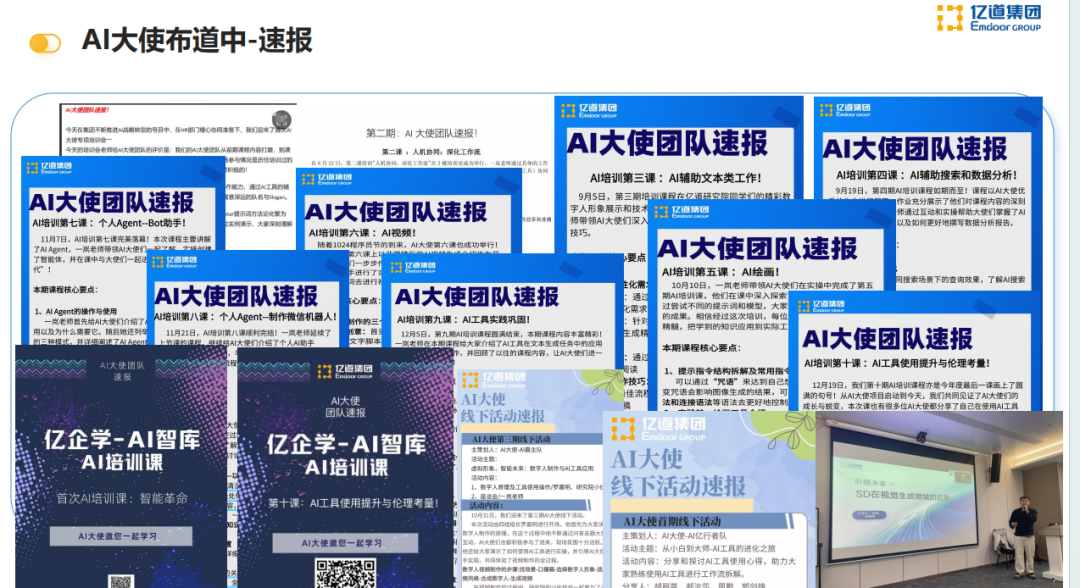The height and width of the screenshot is (588, 1080).
Task: Select "首次AI培训课：智能革命" subtitle text
Action: coord(122,498)
